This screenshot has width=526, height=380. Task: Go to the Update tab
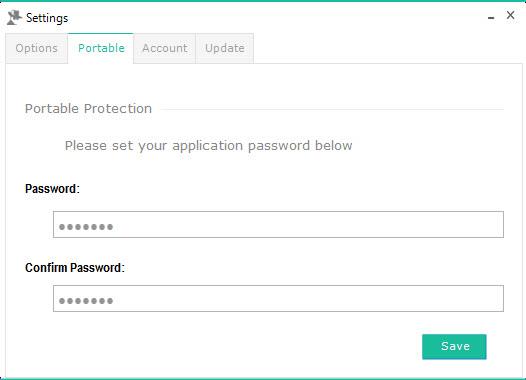[x=224, y=48]
